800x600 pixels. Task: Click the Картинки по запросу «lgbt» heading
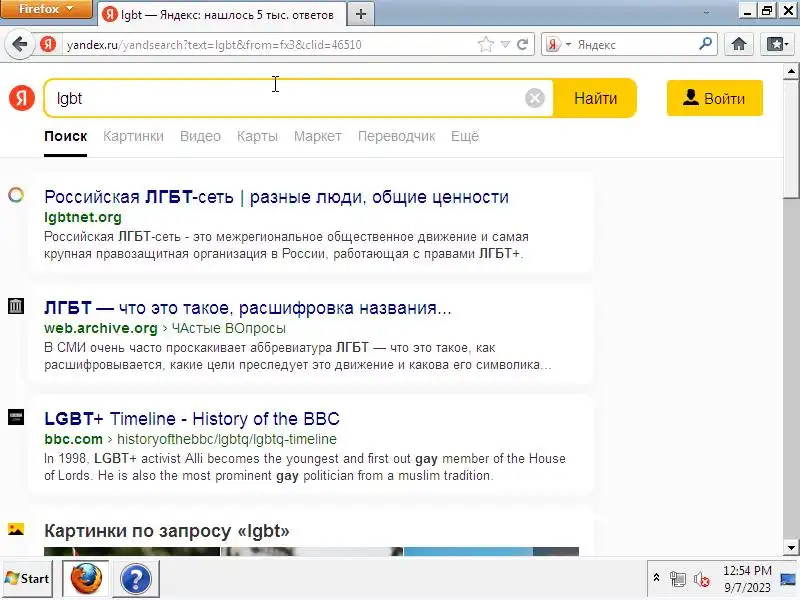coord(166,531)
